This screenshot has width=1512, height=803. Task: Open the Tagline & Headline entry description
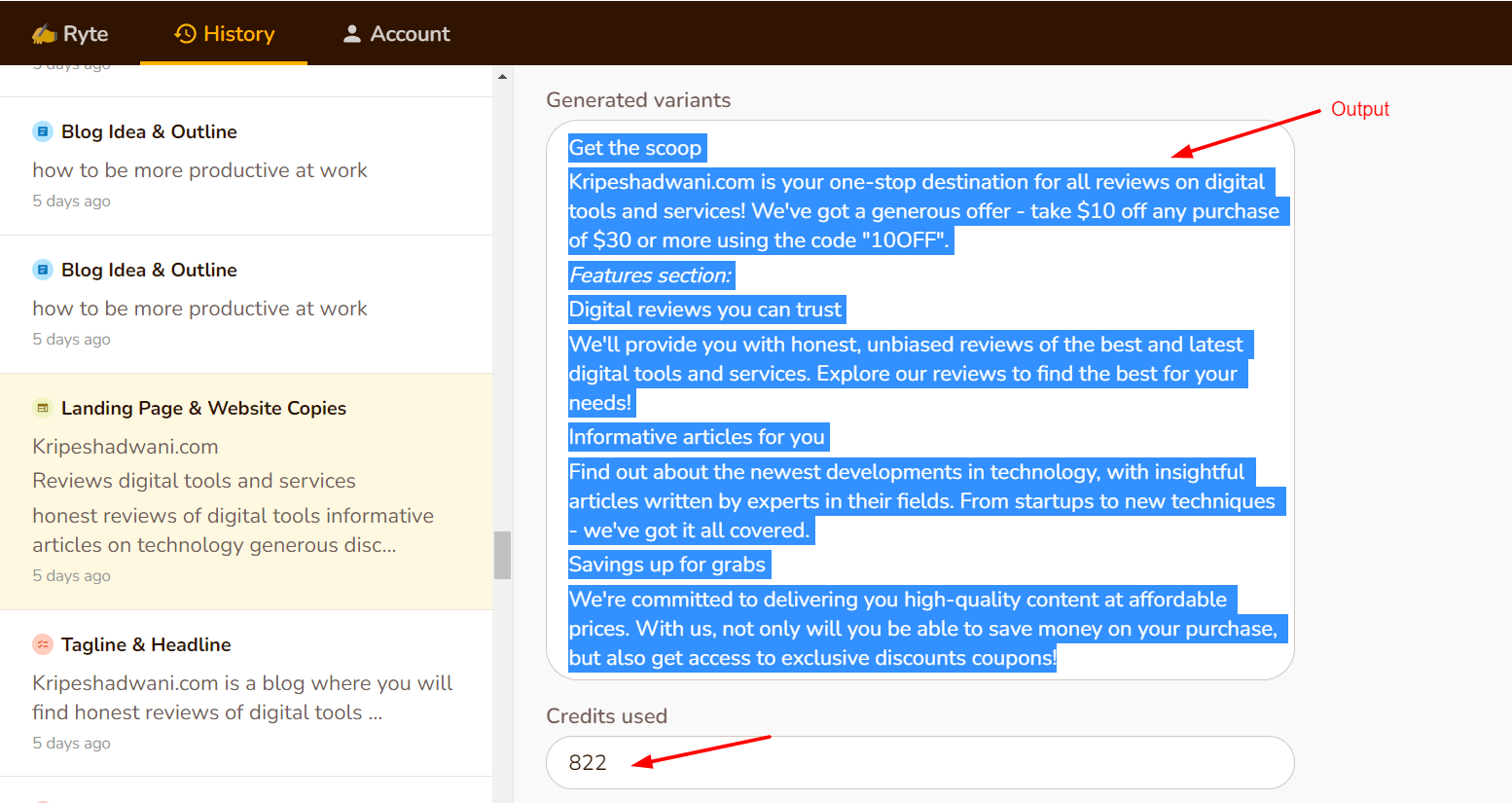coord(241,698)
